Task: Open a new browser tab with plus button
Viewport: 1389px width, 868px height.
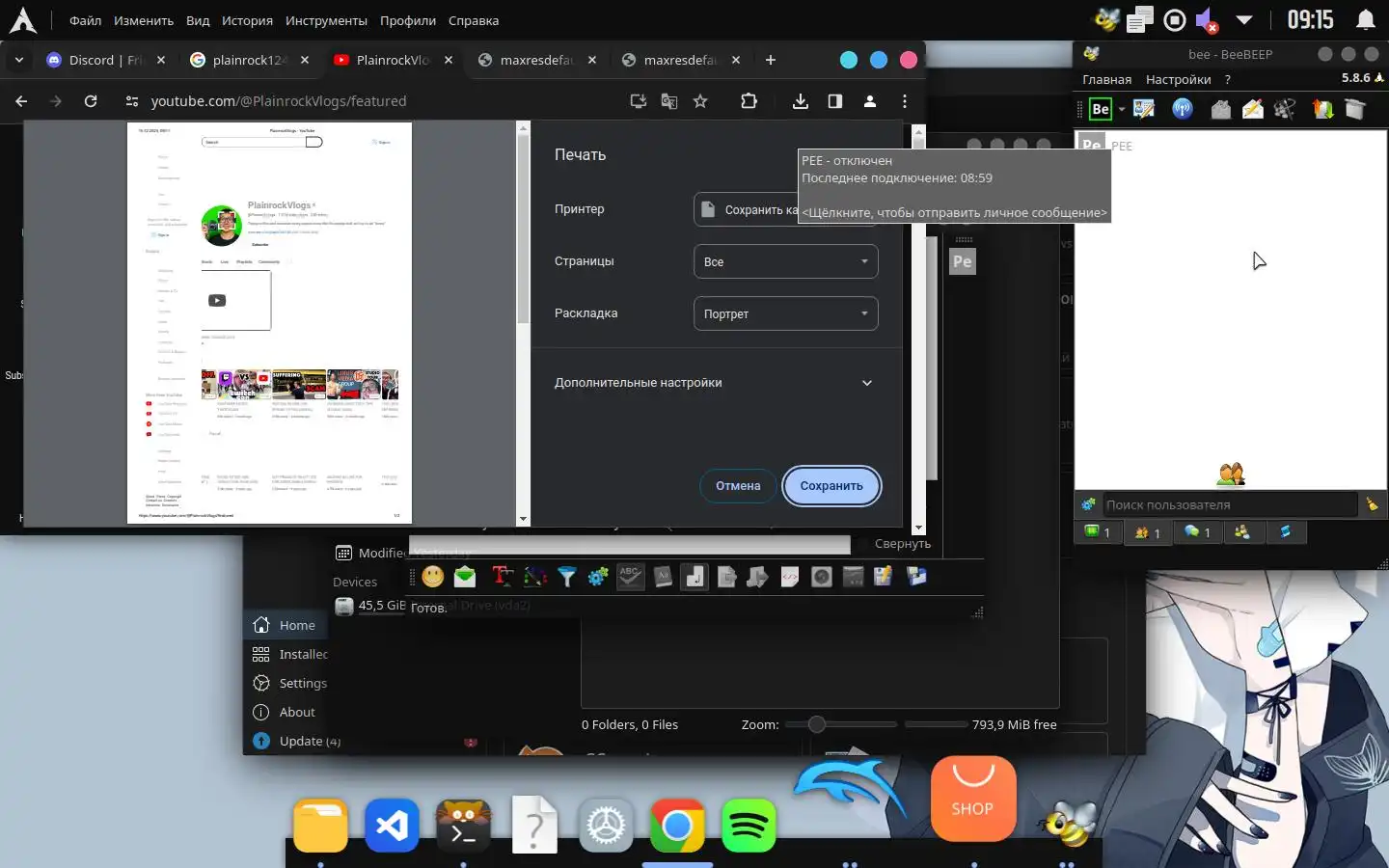Action: pos(770,60)
